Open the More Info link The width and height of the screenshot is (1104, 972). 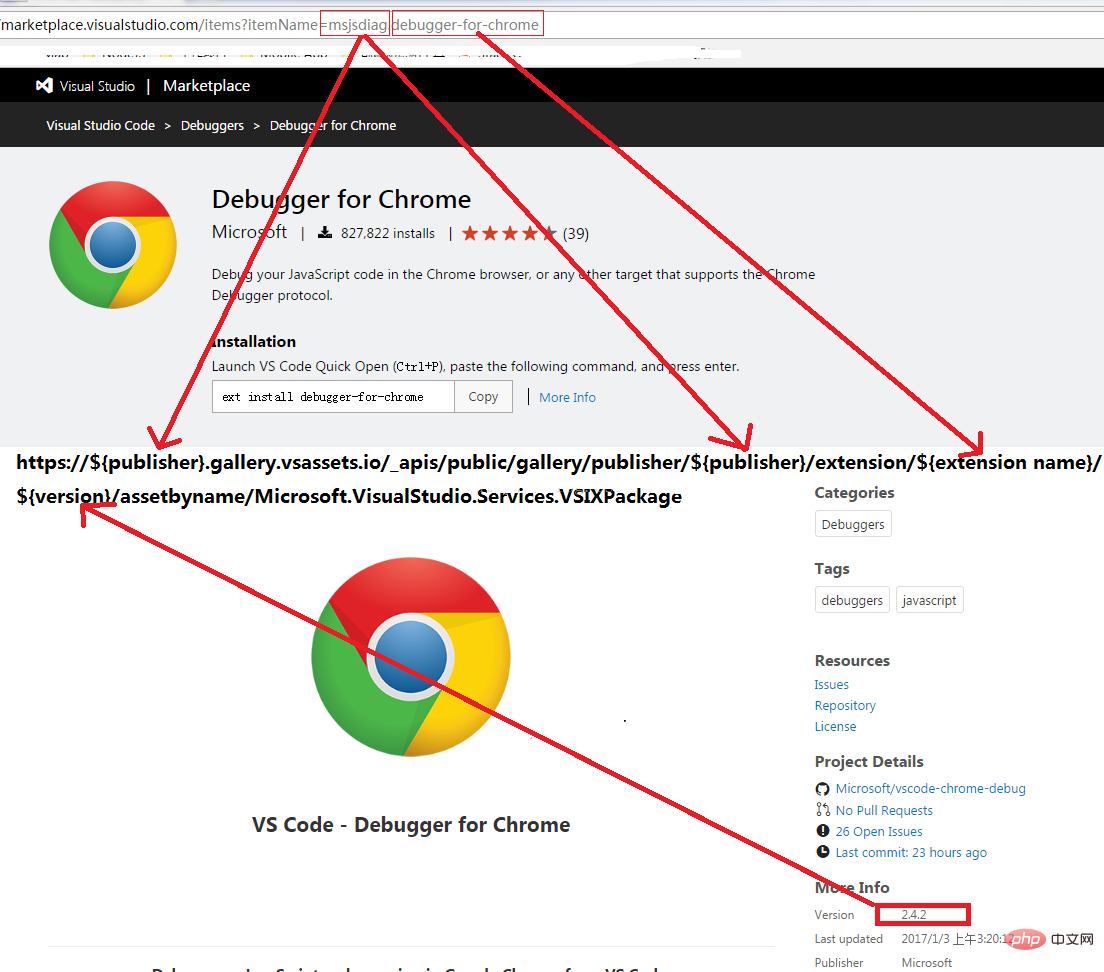[x=567, y=398]
